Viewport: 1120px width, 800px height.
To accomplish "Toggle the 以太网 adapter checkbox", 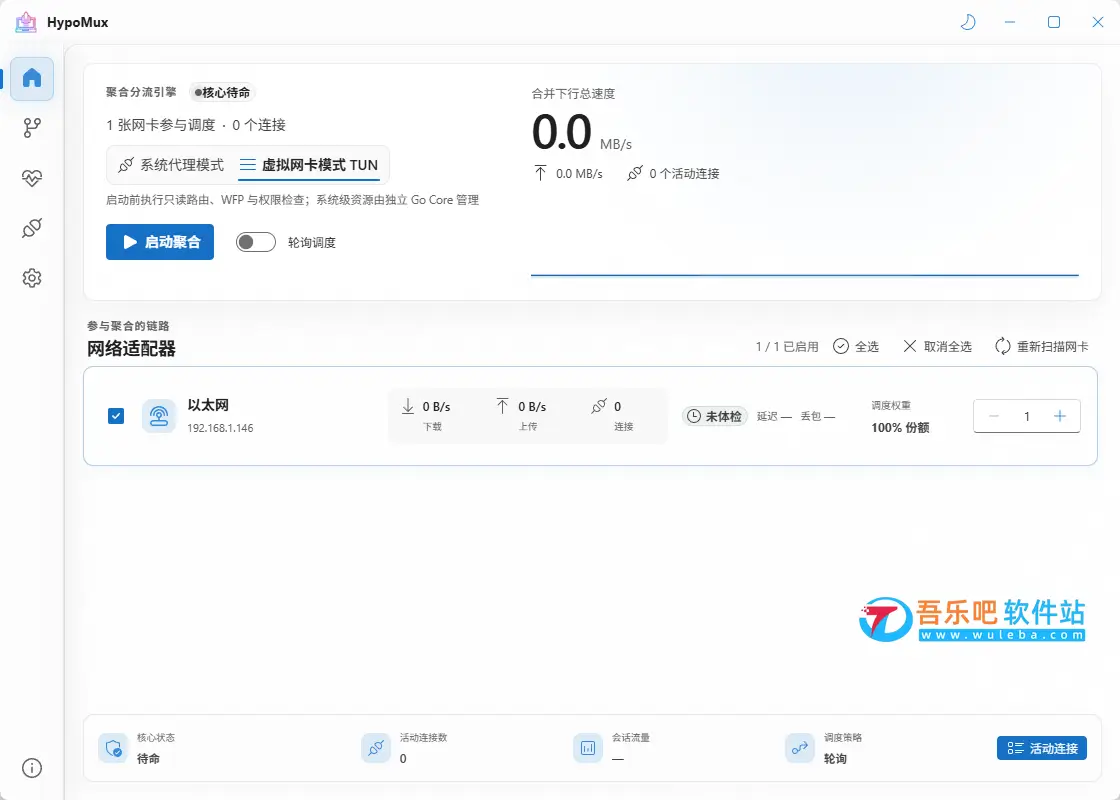I will 116,416.
